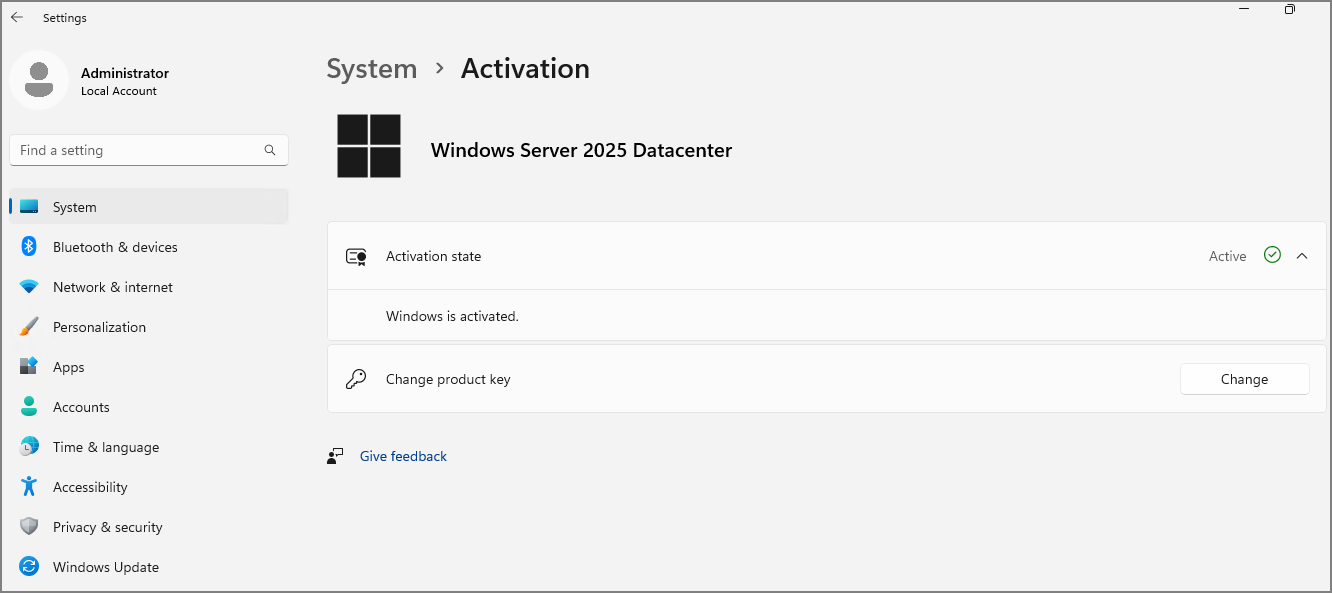1332x593 pixels.
Task: Click the Administrator profile avatar
Action: [39, 80]
